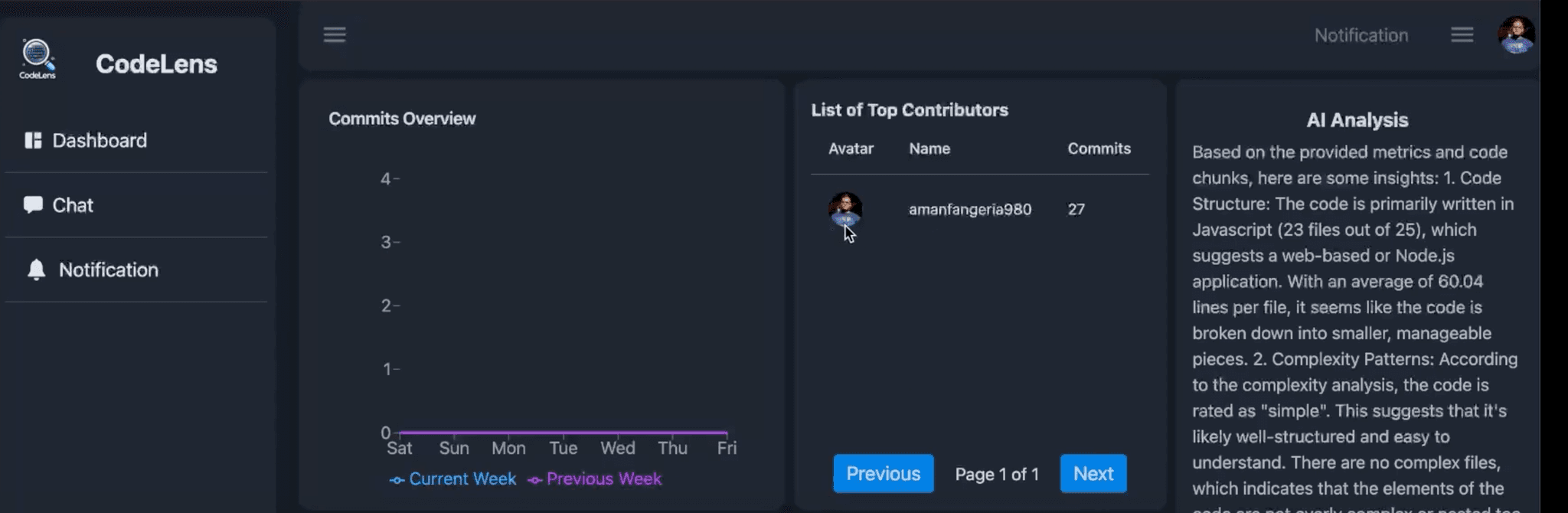Select Chat in the sidebar menu

73,204
